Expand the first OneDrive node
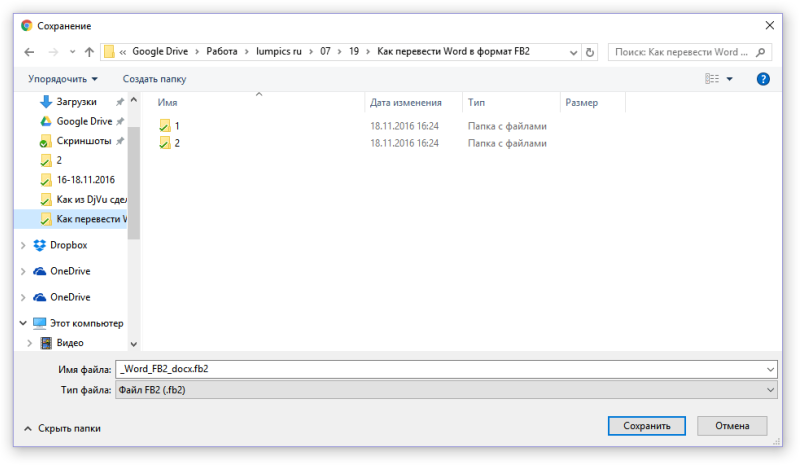The image size is (800, 465). coord(23,272)
